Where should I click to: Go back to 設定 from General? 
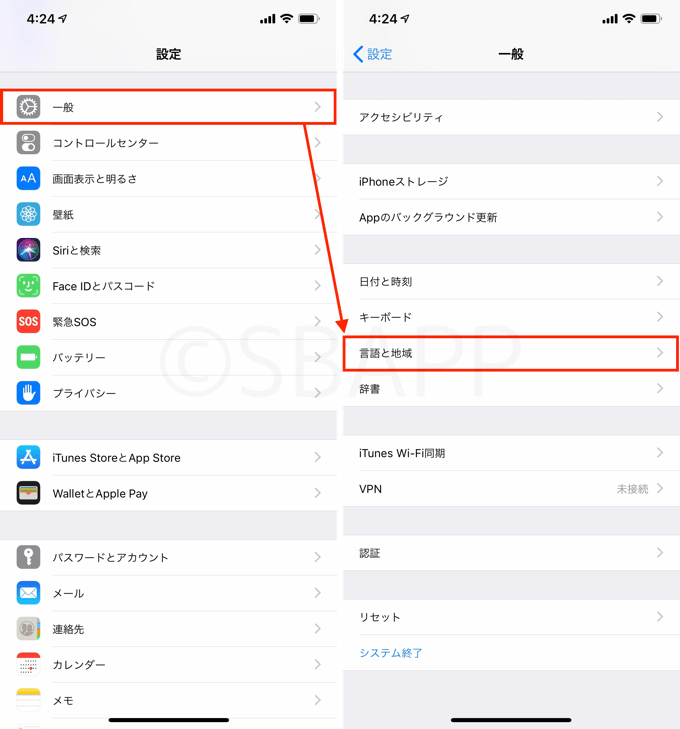tap(373, 54)
